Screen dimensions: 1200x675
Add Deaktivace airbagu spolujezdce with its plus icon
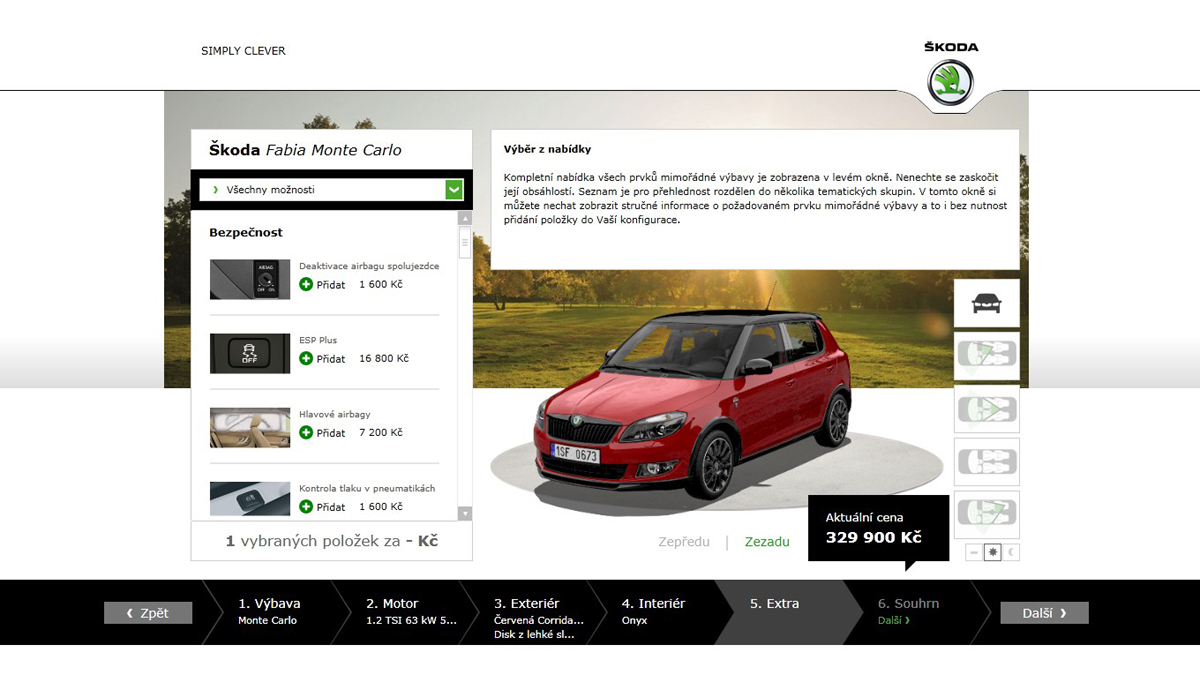pyautogui.click(x=306, y=285)
